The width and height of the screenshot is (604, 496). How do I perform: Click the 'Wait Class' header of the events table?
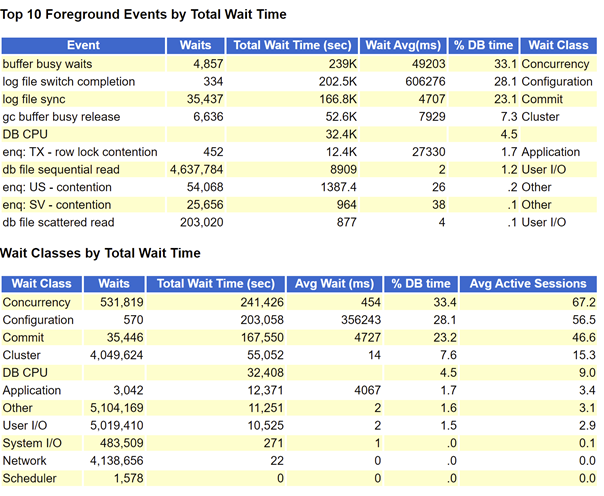coord(558,45)
